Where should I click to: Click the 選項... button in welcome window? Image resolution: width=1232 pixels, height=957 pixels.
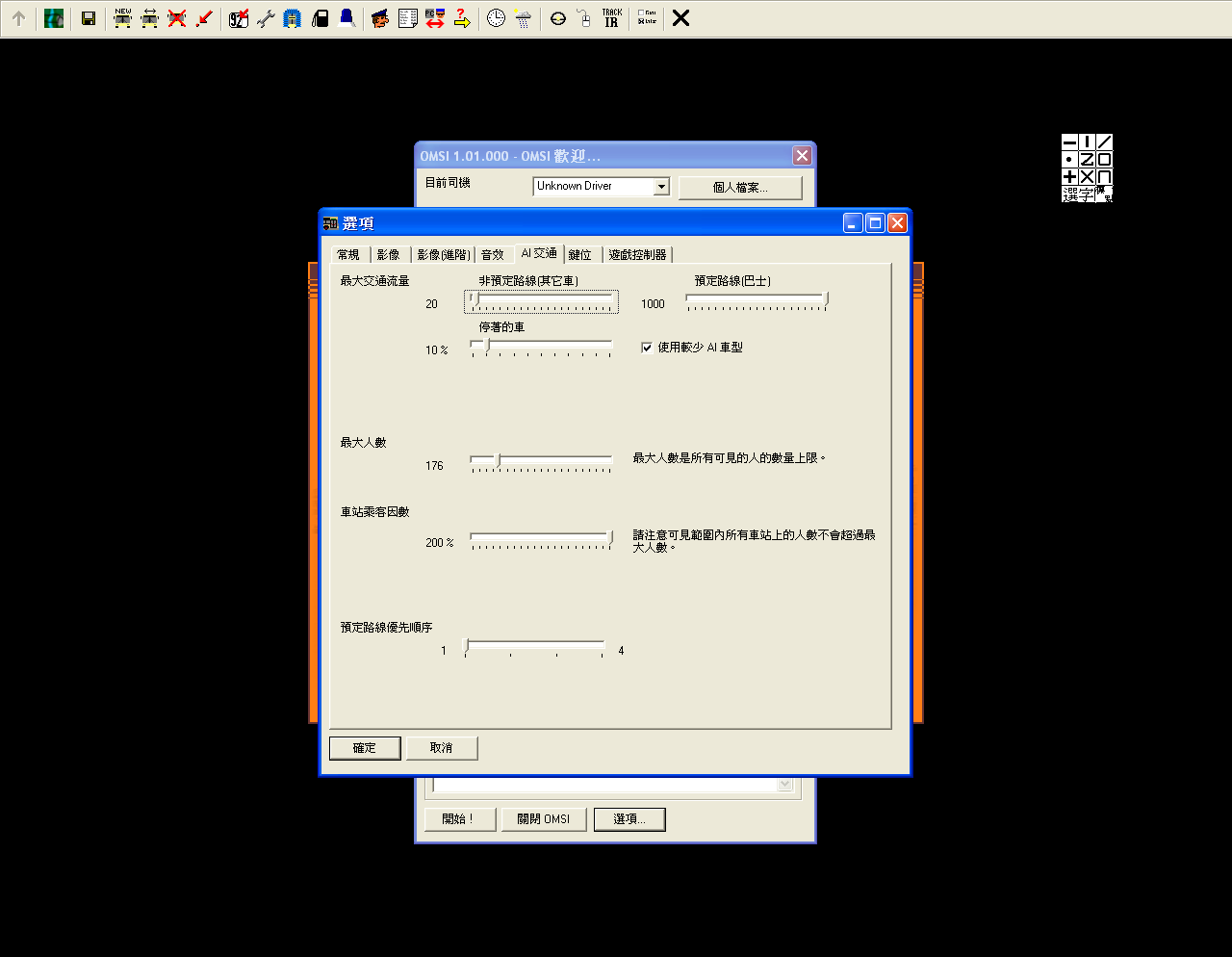pyautogui.click(x=629, y=819)
